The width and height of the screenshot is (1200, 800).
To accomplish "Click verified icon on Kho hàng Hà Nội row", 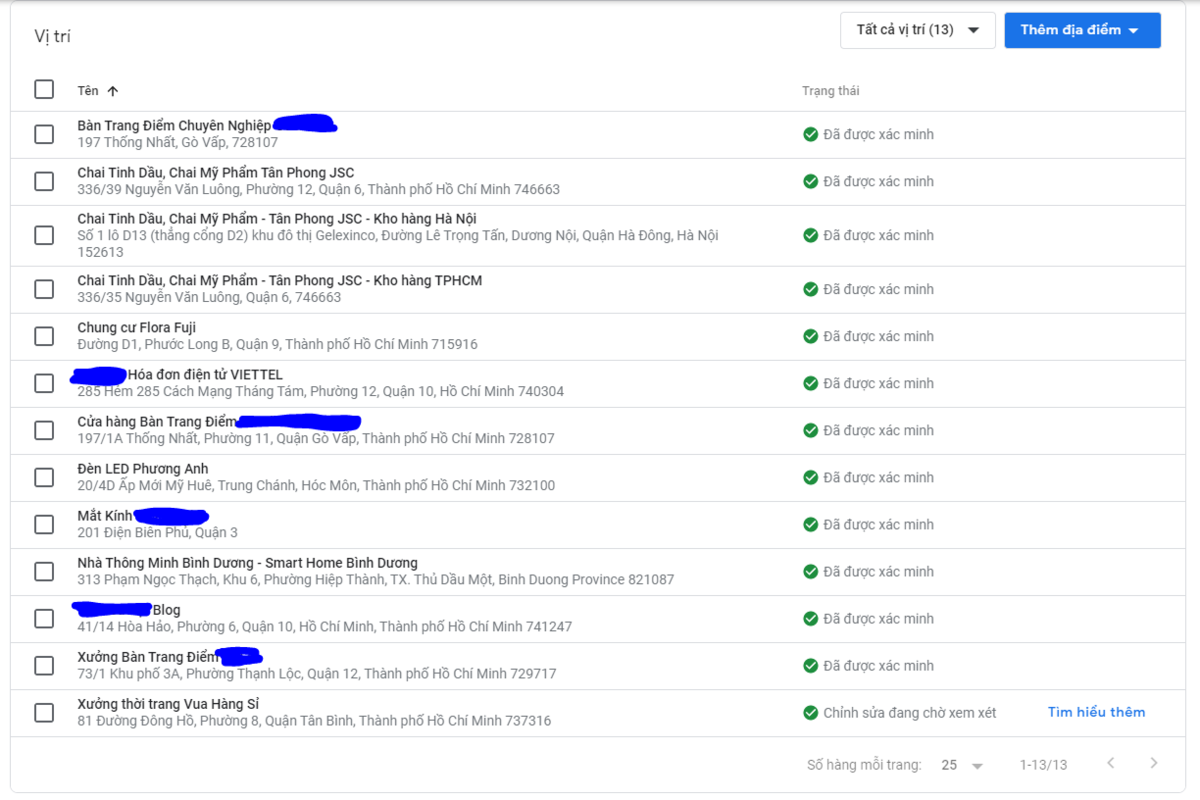I will pos(810,235).
